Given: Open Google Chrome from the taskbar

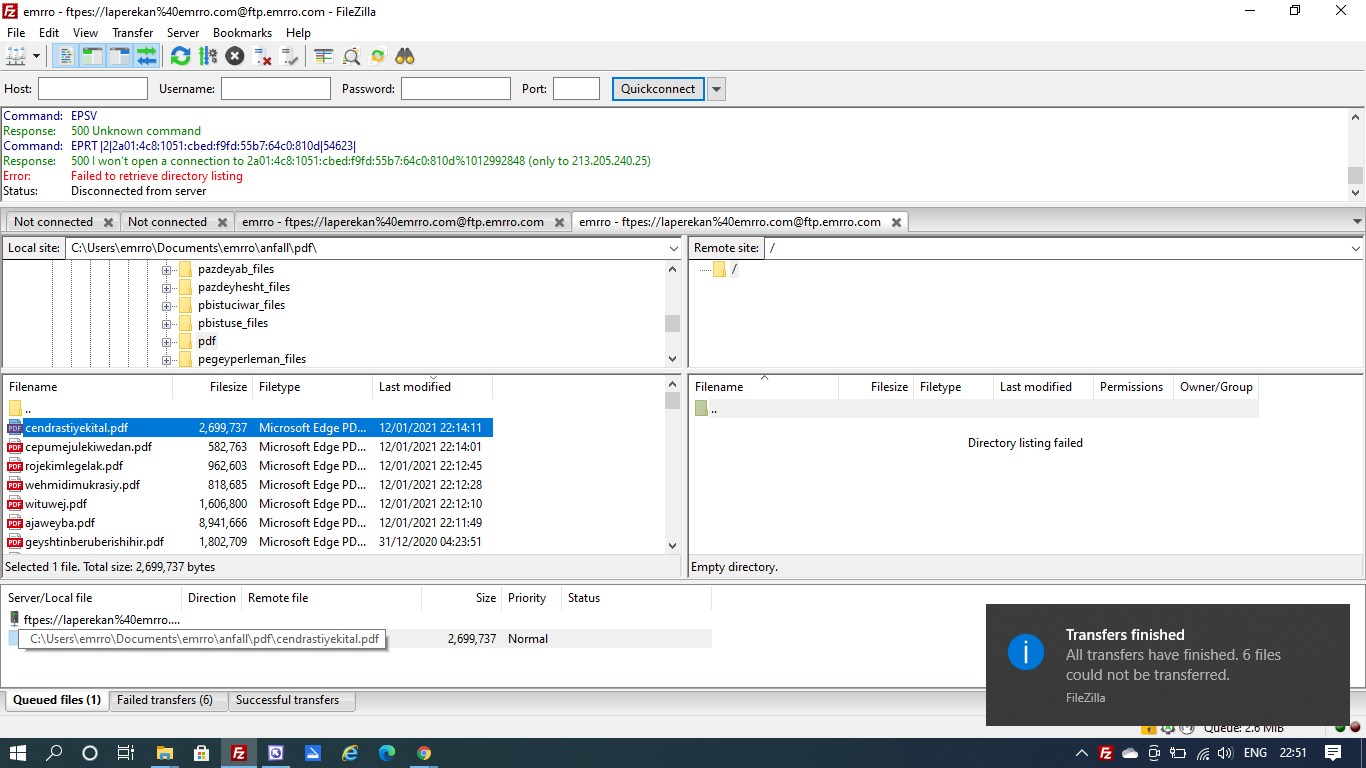Looking at the screenshot, I should click(x=424, y=753).
